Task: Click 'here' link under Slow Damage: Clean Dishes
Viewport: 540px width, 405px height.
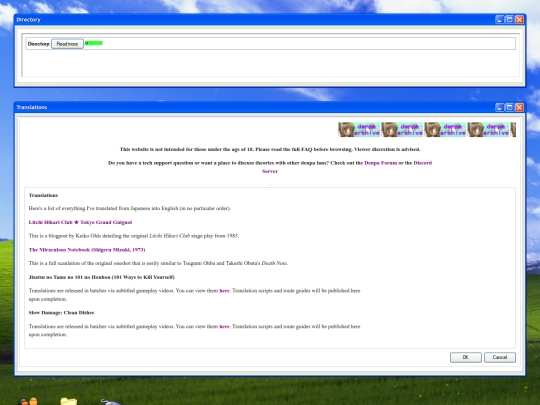Action: (x=225, y=326)
